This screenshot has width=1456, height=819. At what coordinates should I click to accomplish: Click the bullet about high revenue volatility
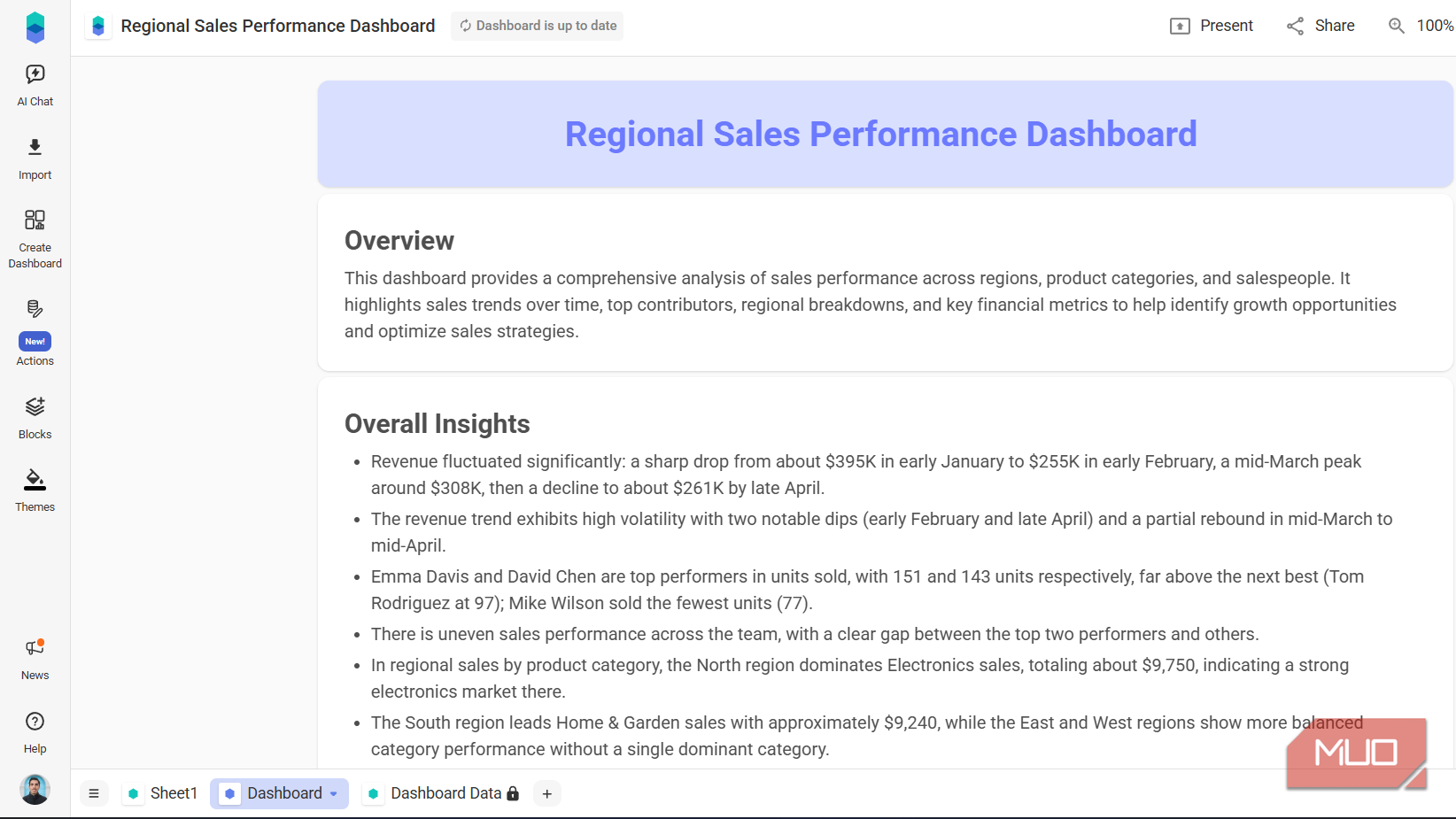click(x=881, y=532)
